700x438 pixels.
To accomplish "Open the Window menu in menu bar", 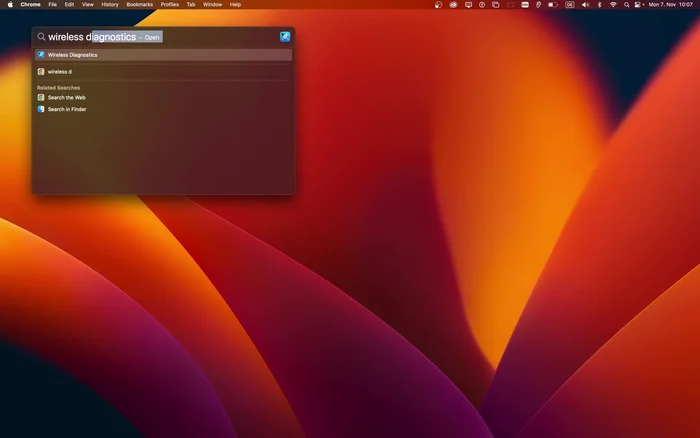I will (212, 5).
